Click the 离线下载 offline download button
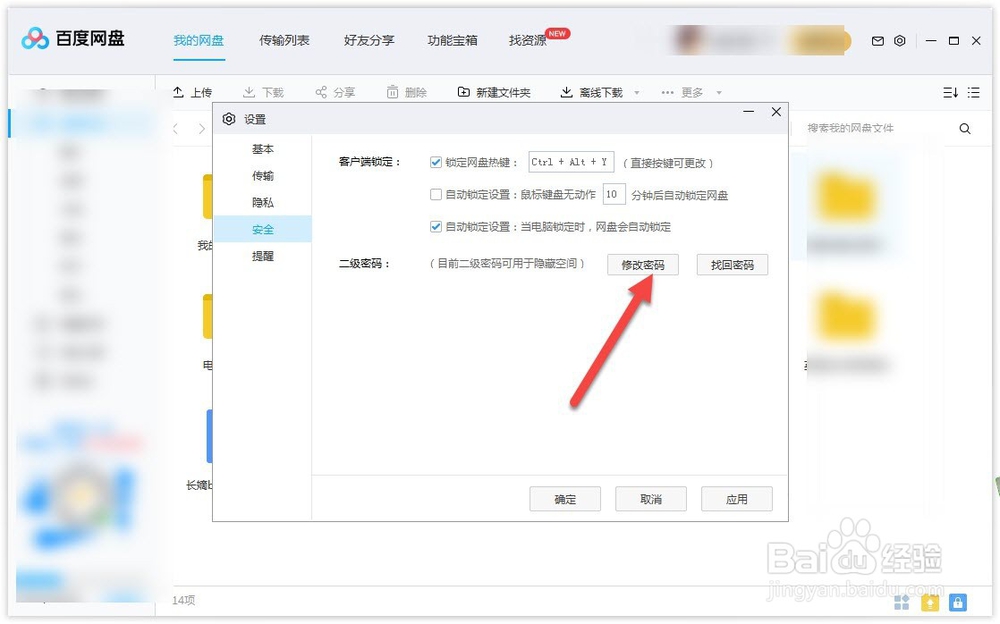The image size is (1000, 624). (592, 93)
